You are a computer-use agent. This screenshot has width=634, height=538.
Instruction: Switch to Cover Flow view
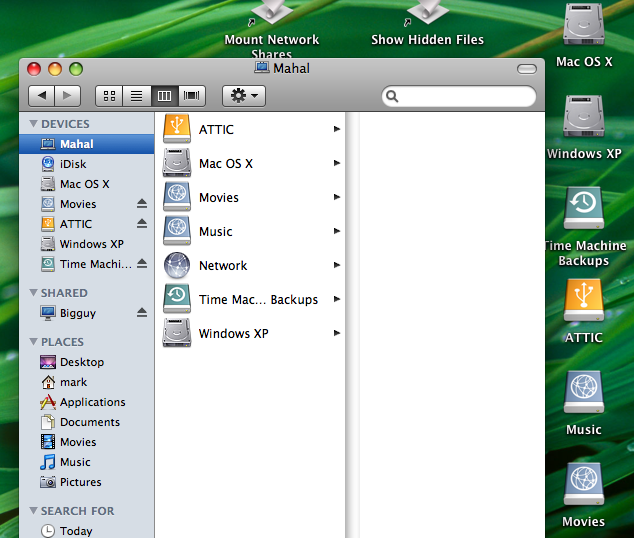(x=192, y=96)
